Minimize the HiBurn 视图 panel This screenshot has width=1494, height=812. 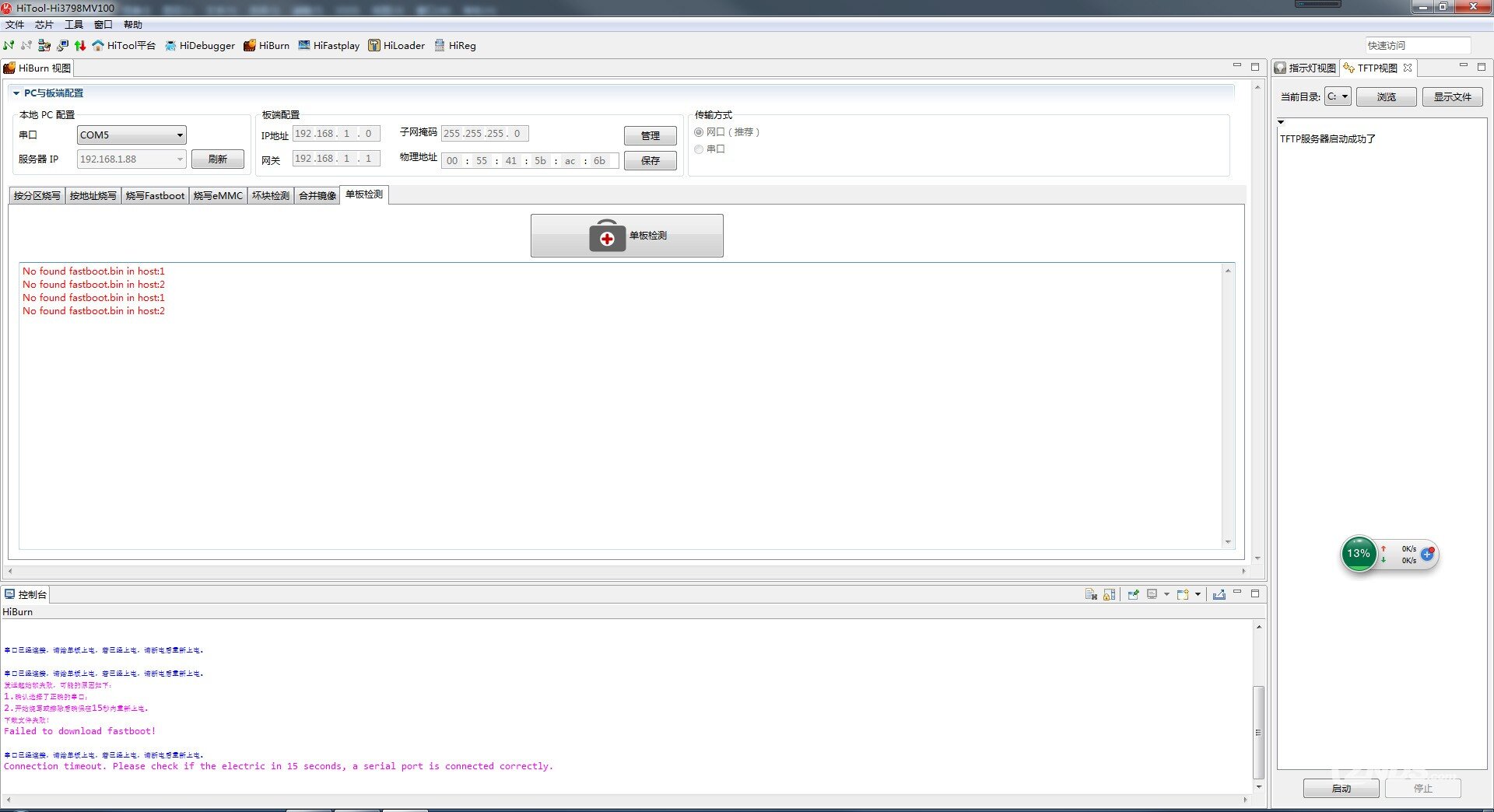pyautogui.click(x=1237, y=66)
